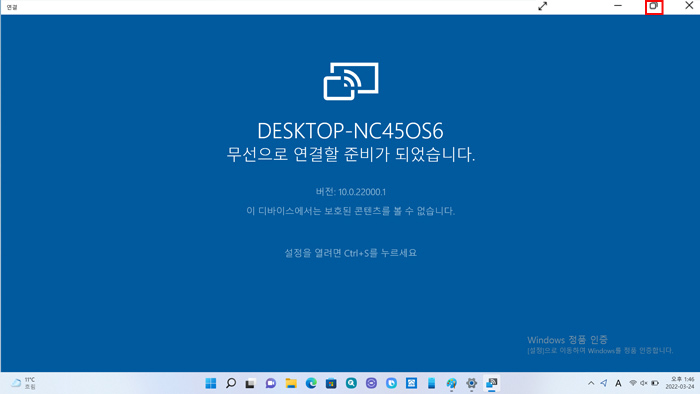
Task: Click the Ctrl+S settings hint text
Action: 350,253
